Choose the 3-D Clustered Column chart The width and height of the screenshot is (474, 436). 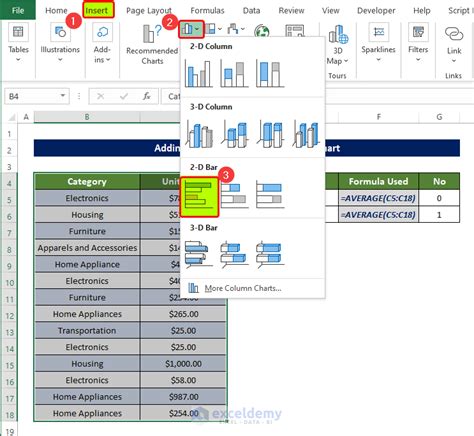click(x=199, y=134)
